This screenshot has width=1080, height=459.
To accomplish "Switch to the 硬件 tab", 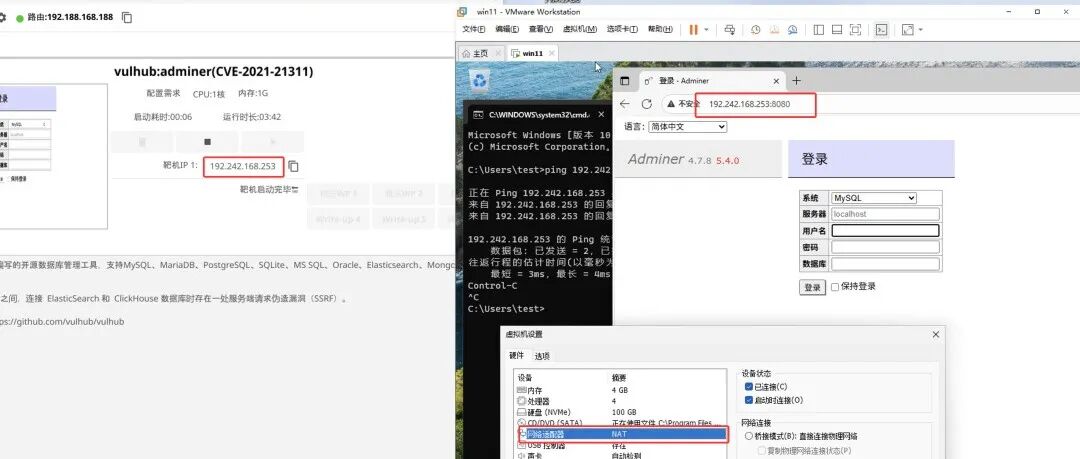I will (517, 356).
